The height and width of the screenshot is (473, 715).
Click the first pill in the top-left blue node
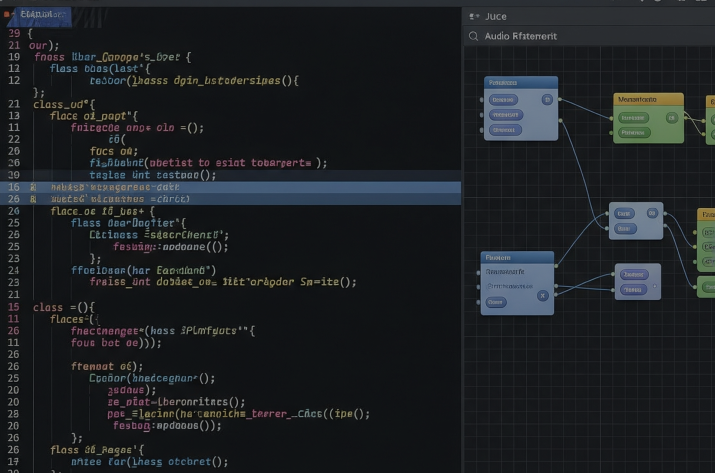point(503,99)
